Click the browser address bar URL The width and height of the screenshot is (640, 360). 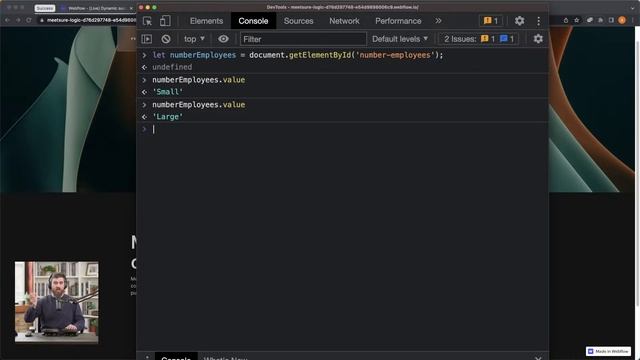click(x=91, y=20)
